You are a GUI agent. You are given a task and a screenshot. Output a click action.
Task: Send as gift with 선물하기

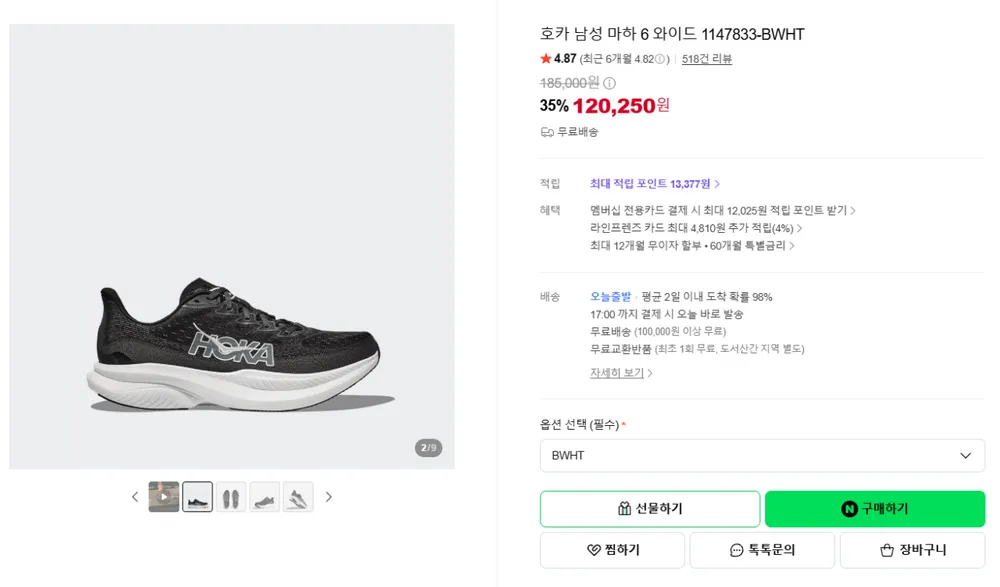pyautogui.click(x=650, y=509)
